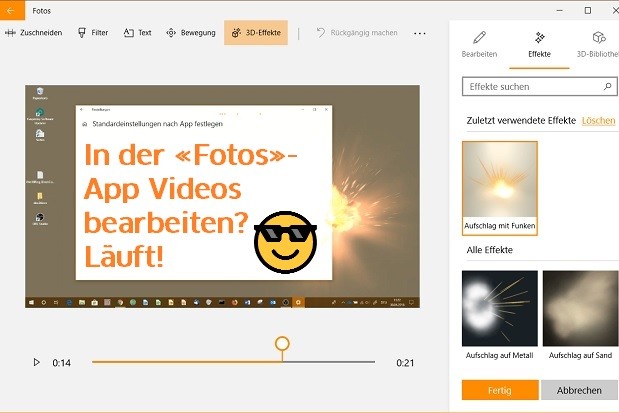Click the Abbrechen button
The height and width of the screenshot is (413, 619).
pos(579,390)
